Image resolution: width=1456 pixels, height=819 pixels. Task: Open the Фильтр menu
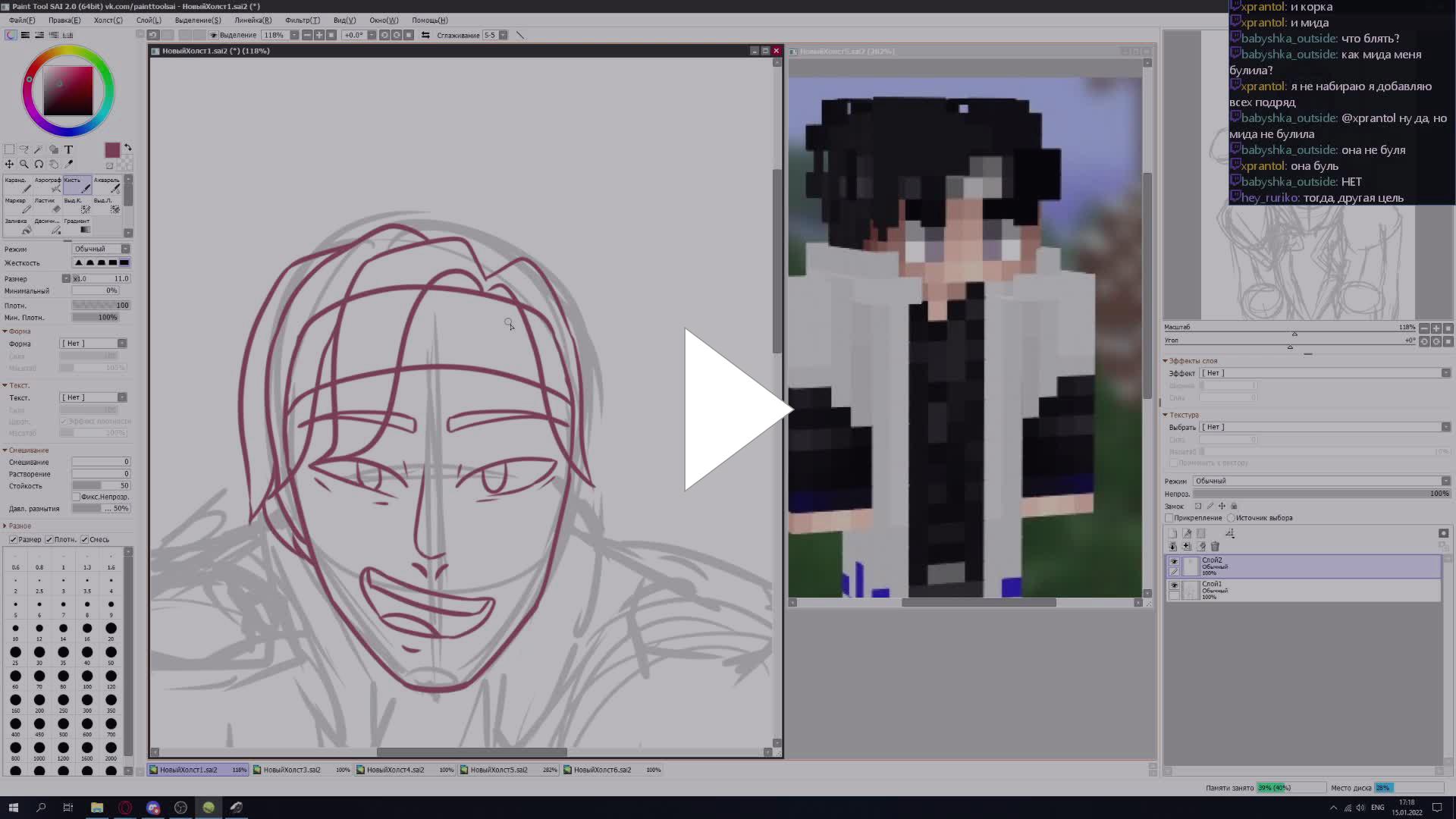point(302,20)
